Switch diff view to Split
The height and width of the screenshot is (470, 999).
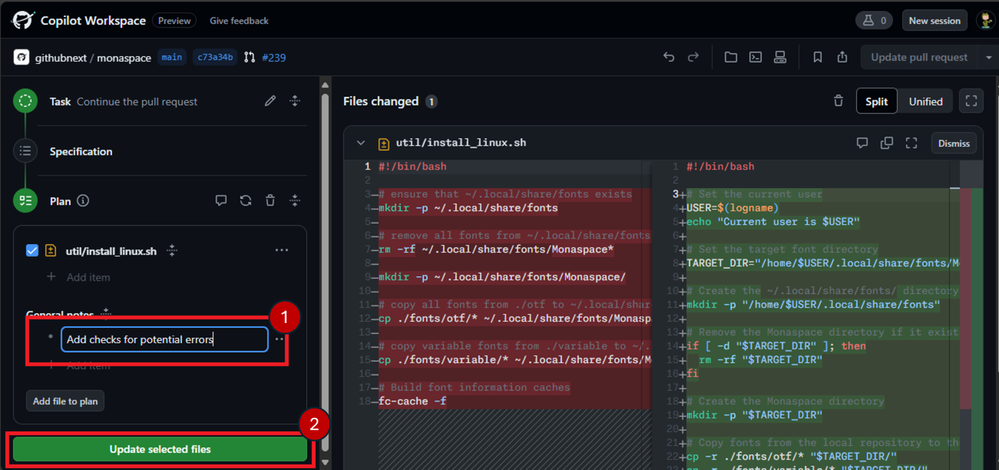click(877, 101)
